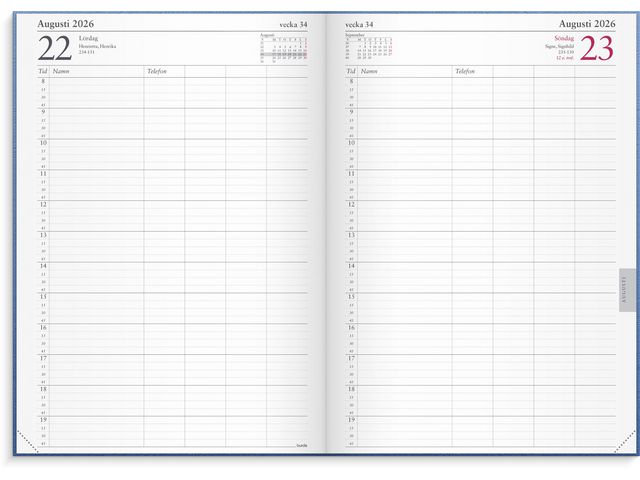This screenshot has height=480, width=640.
Task: Click the large date number 22
Action: click(x=55, y=48)
